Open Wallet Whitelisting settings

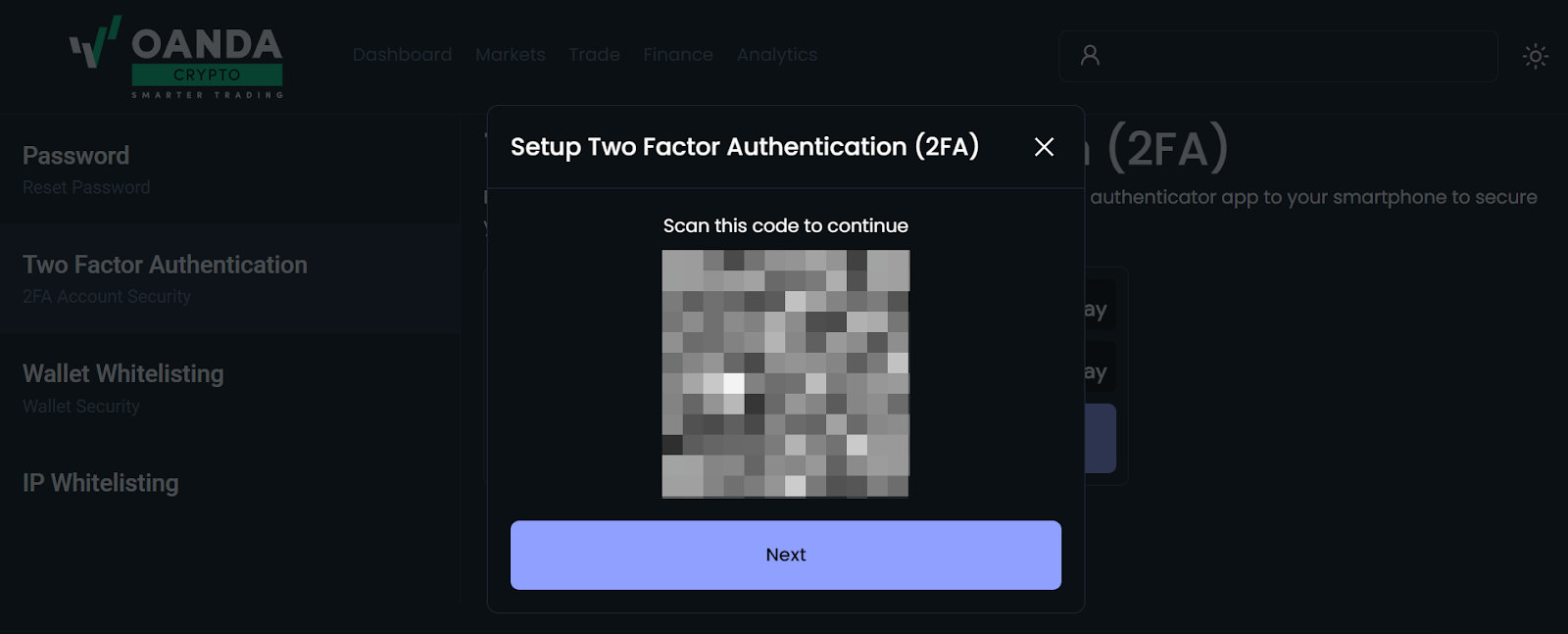point(122,373)
